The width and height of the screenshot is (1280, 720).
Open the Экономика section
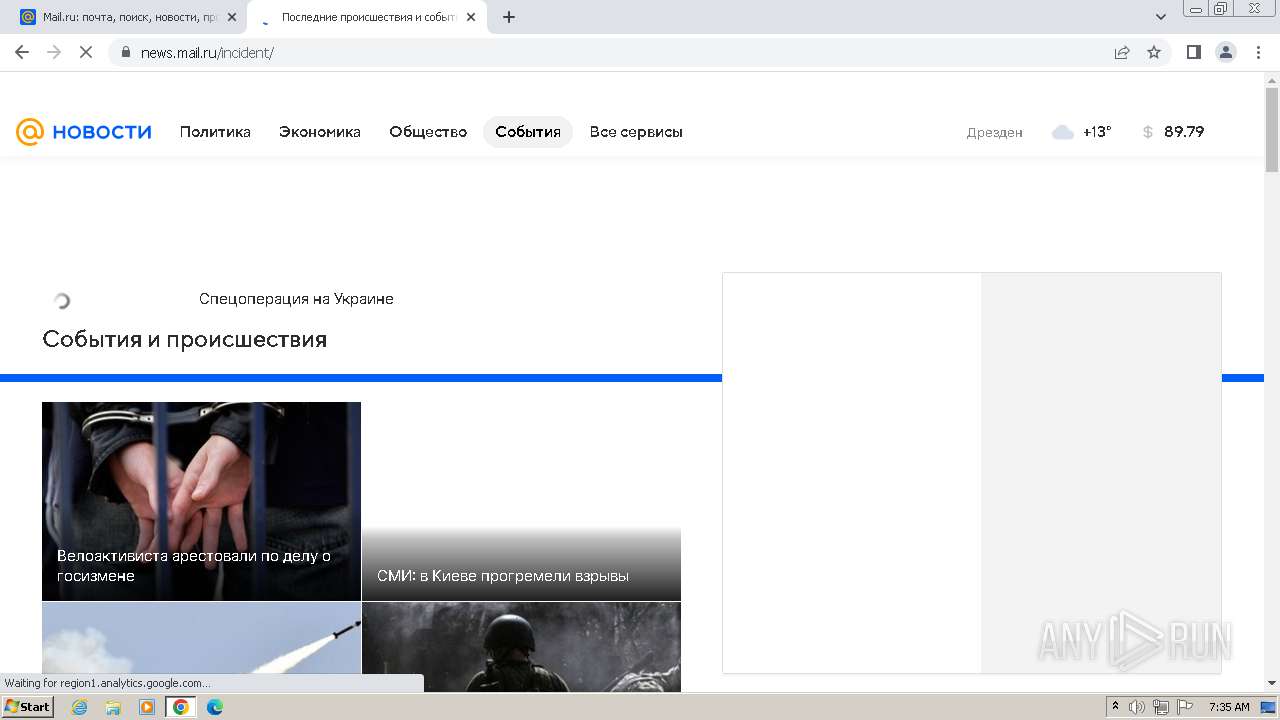point(320,132)
